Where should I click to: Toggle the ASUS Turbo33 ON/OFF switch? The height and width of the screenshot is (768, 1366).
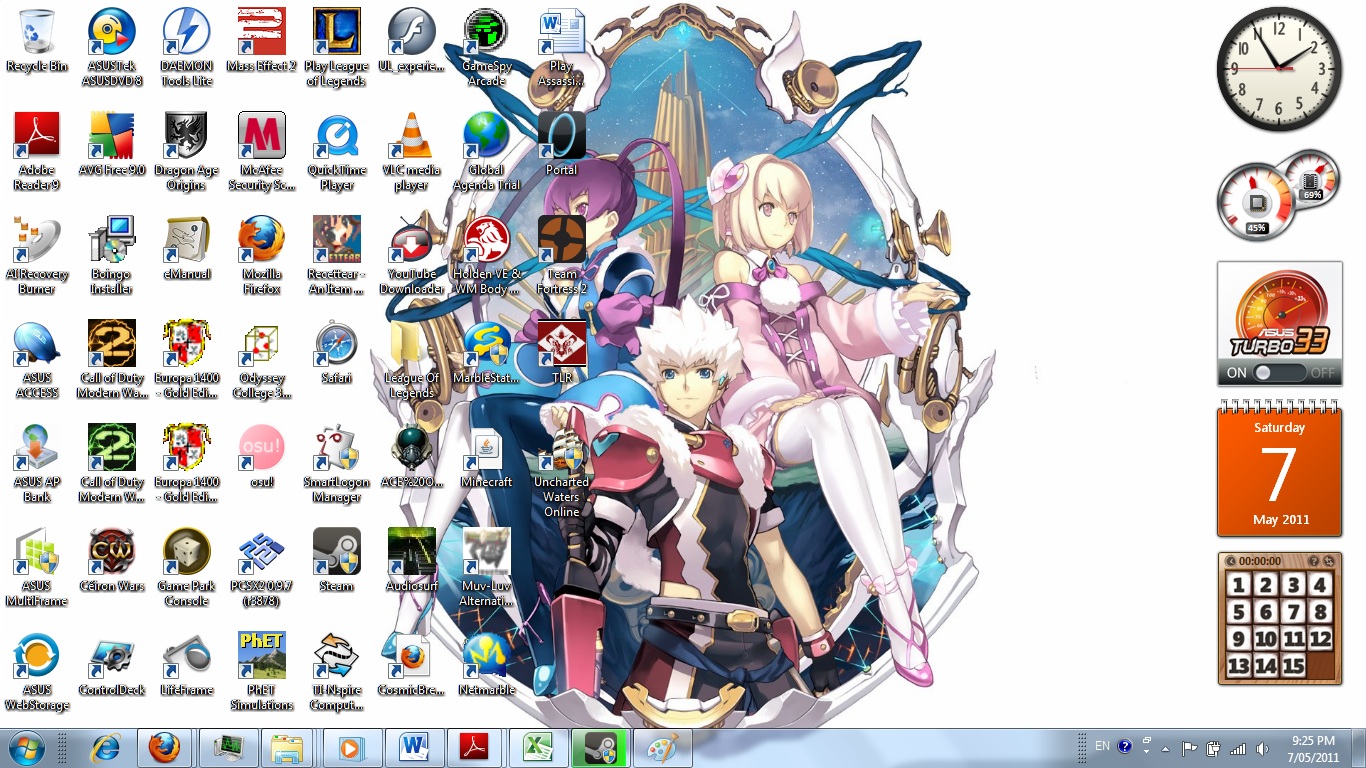click(x=1280, y=373)
